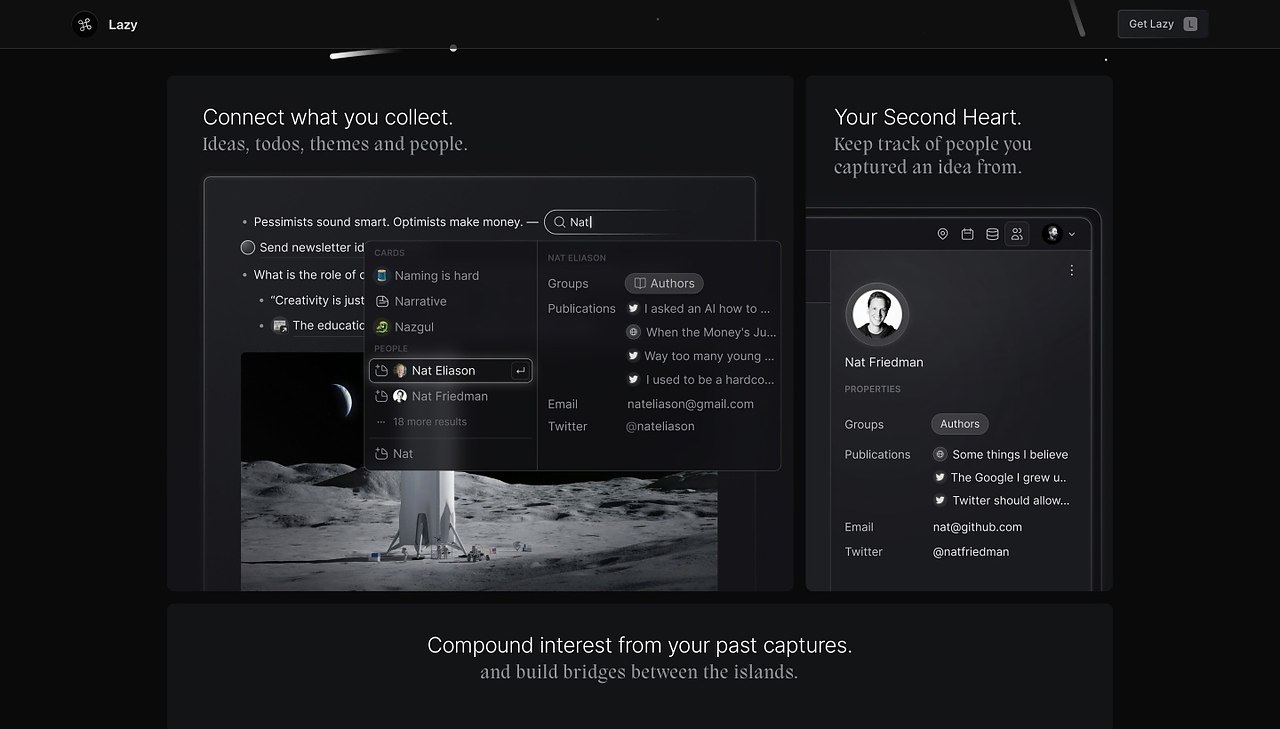The height and width of the screenshot is (729, 1280).
Task: Open the calendar icon view
Action: point(967,234)
